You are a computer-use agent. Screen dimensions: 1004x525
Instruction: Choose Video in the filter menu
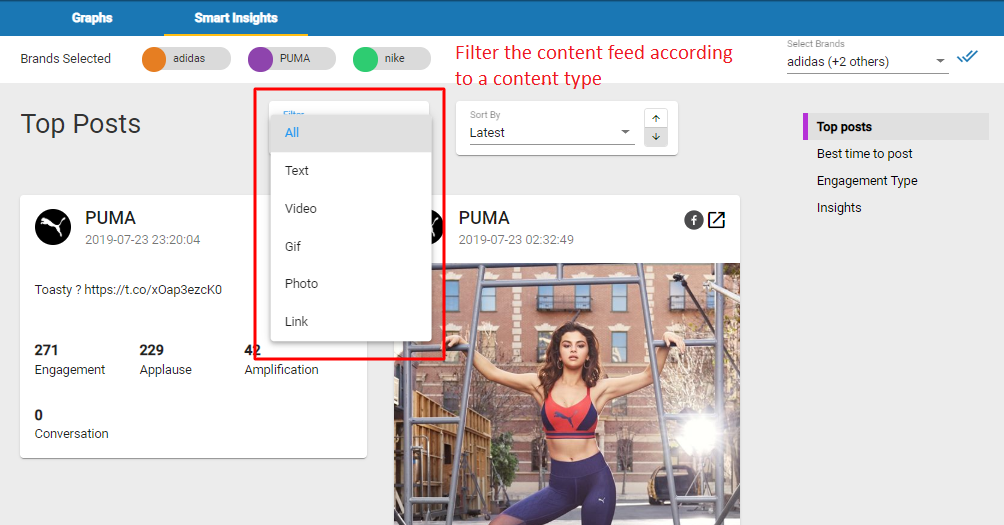350,208
